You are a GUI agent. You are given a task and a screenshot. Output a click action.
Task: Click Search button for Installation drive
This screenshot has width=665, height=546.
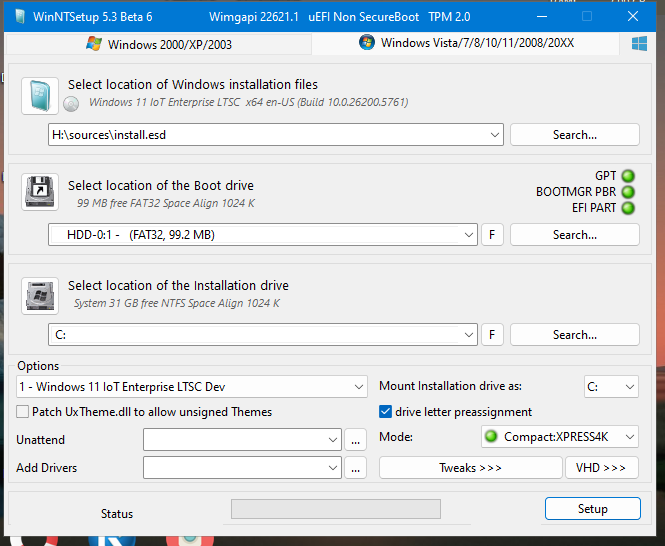pyautogui.click(x=575, y=335)
